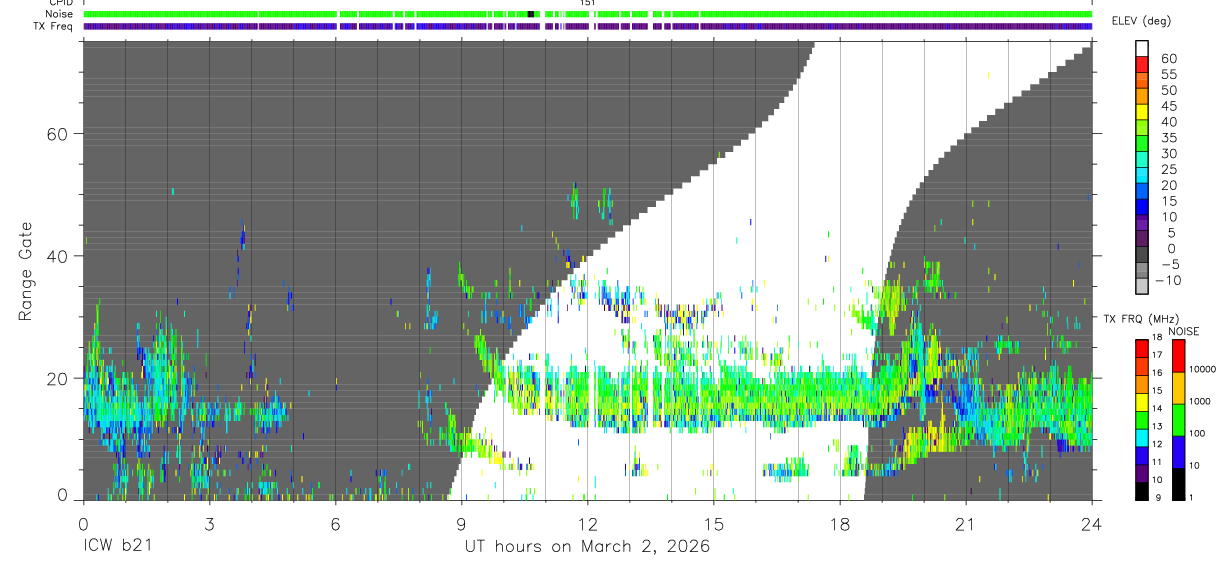Click the red swatch in NOISE scale
The image size is (1228, 567).
pos(1178,356)
